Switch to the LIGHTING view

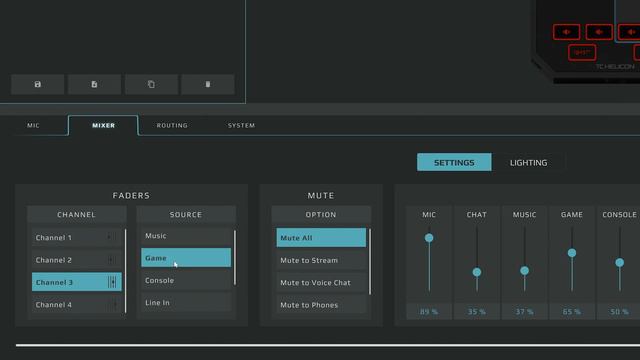(529, 162)
